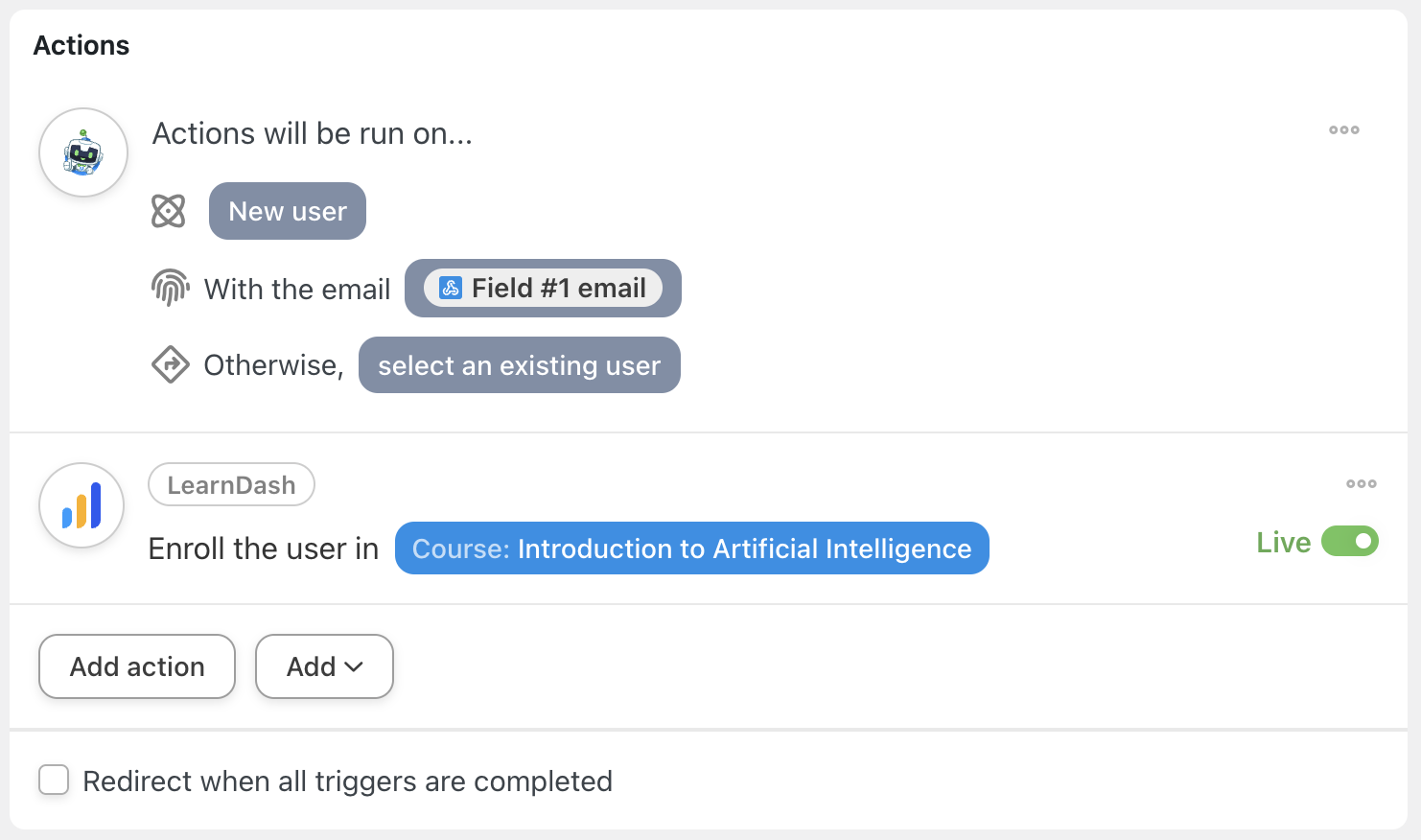Click the LearnDash integration tag
This screenshot has width=1421, height=840.
[x=231, y=485]
